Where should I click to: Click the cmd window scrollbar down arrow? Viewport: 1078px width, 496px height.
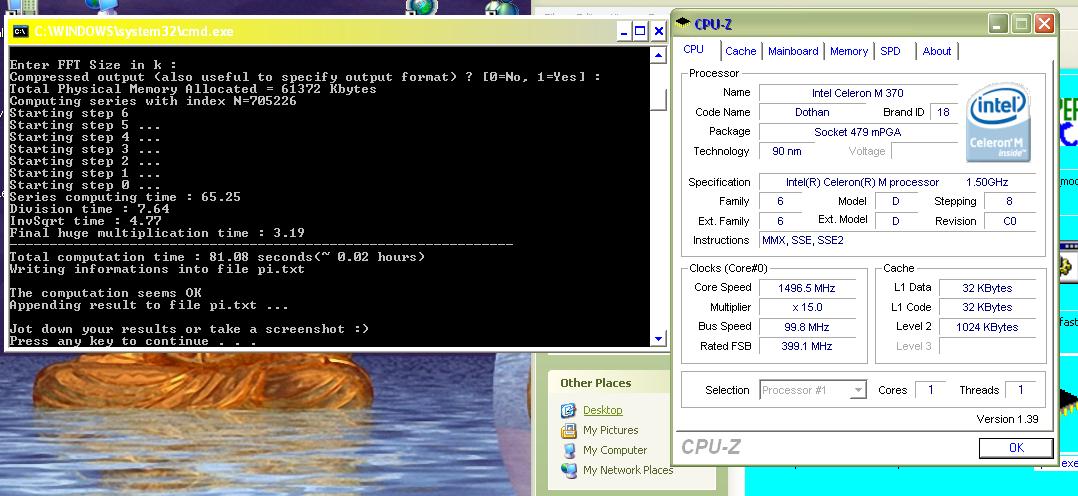659,338
